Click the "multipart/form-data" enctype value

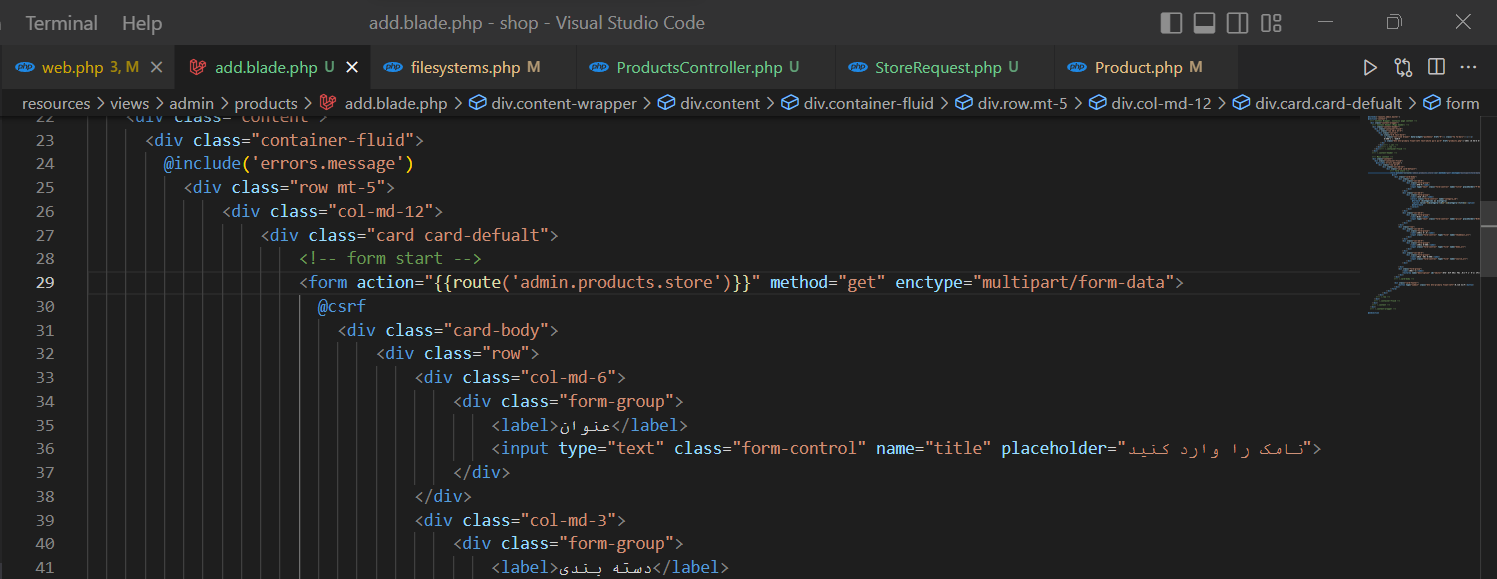(x=1073, y=282)
